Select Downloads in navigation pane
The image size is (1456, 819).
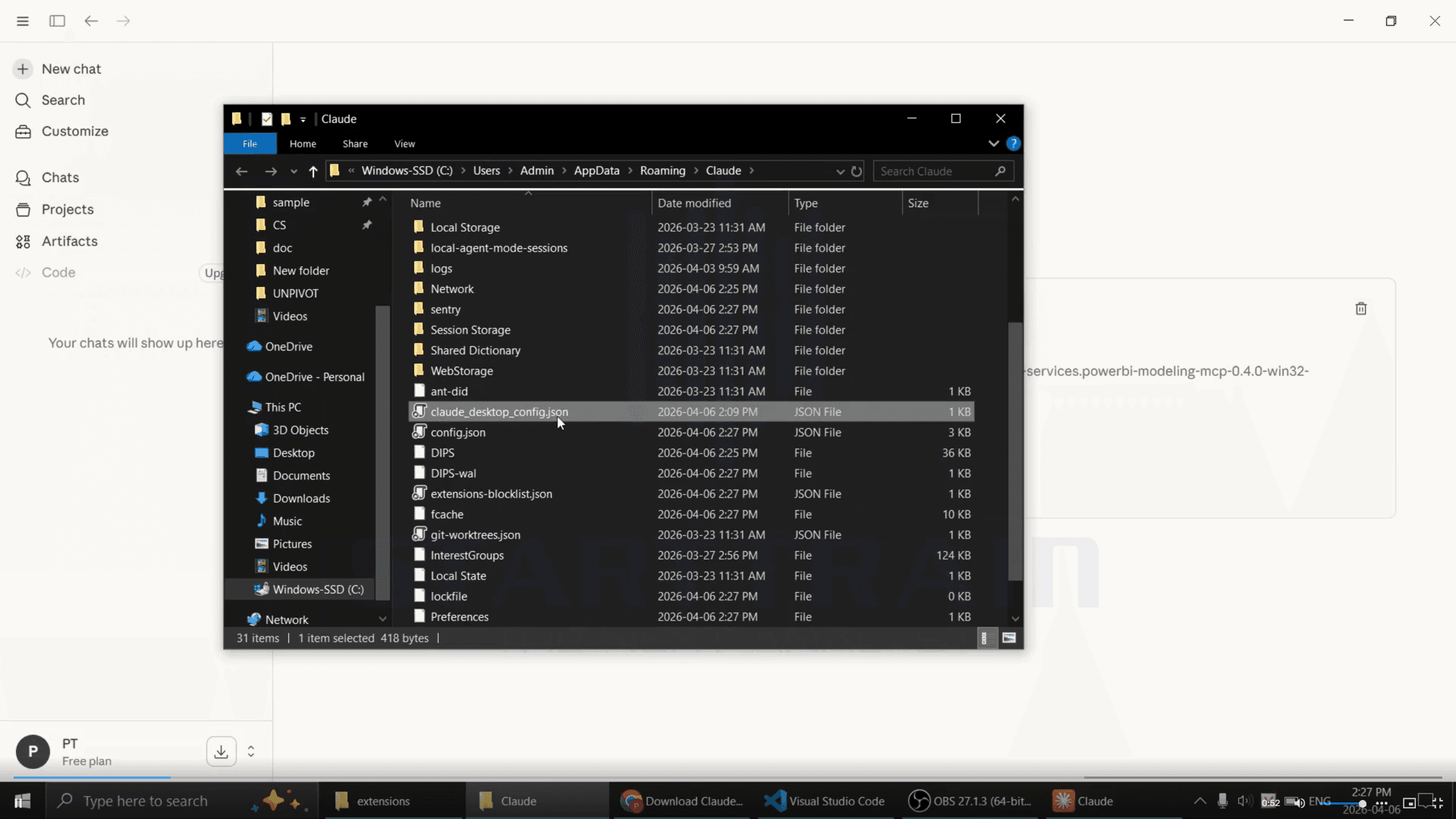click(301, 498)
